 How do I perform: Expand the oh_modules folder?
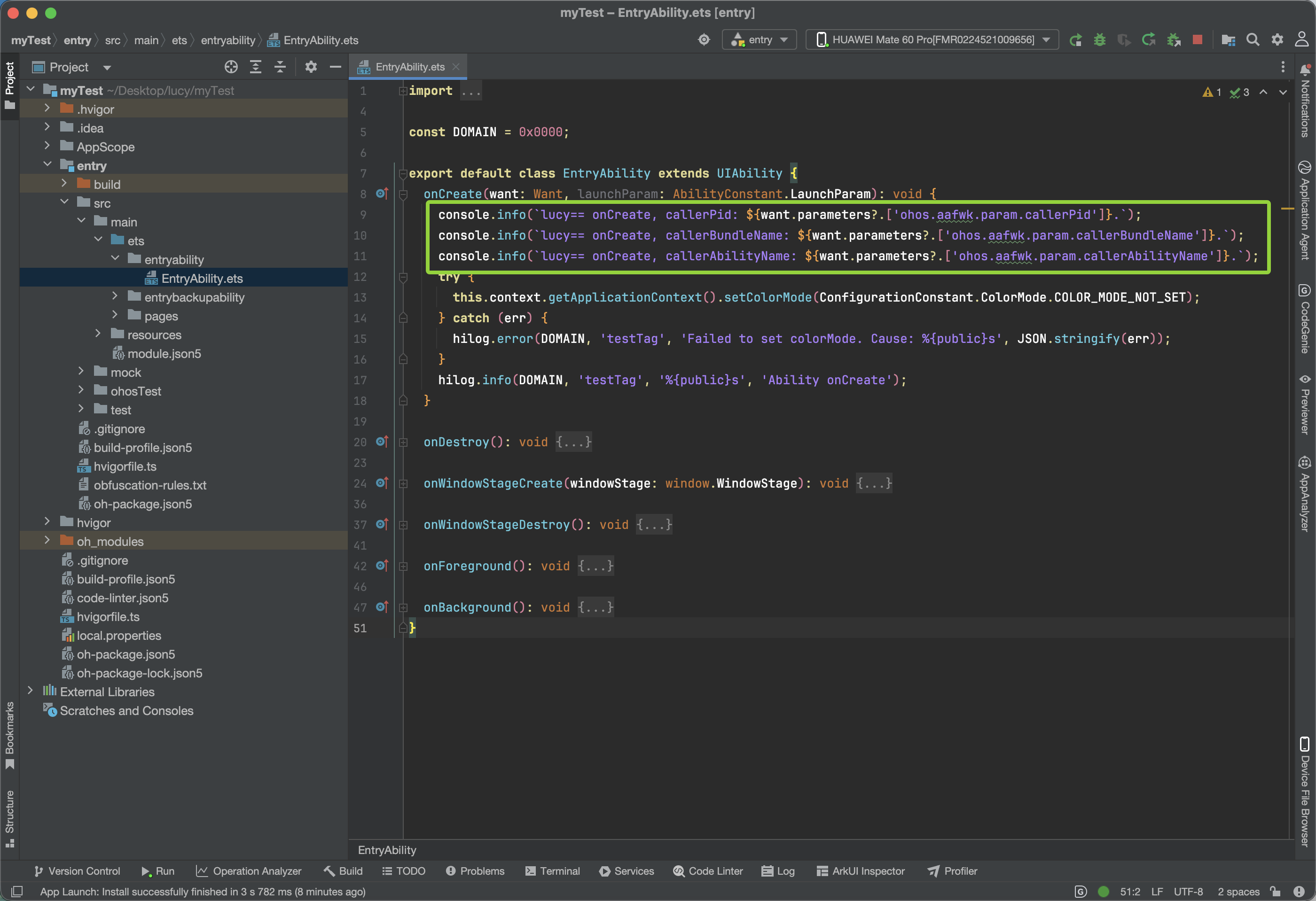click(47, 541)
